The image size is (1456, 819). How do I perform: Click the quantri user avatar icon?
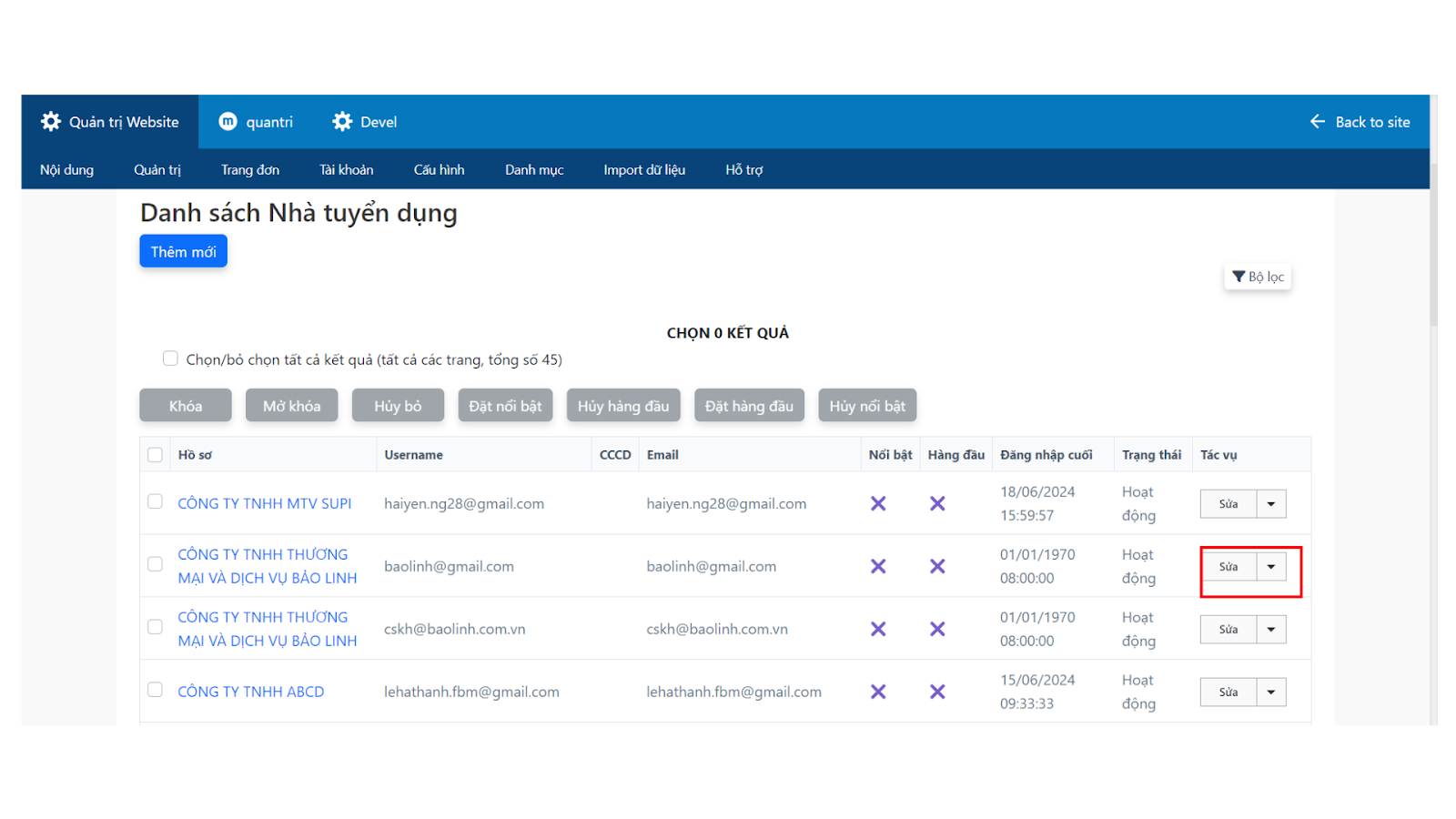(x=228, y=122)
